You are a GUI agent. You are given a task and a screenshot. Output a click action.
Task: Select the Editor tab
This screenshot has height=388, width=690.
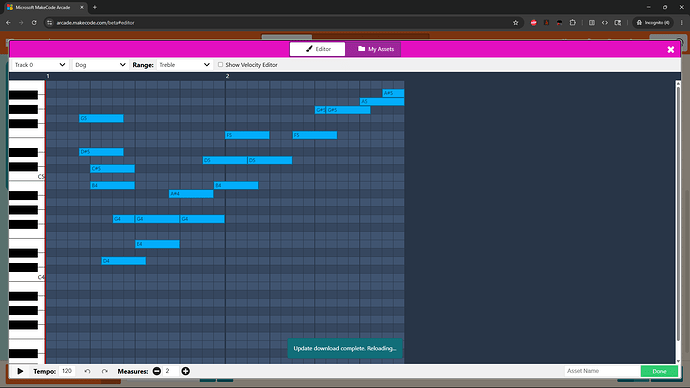(317, 49)
